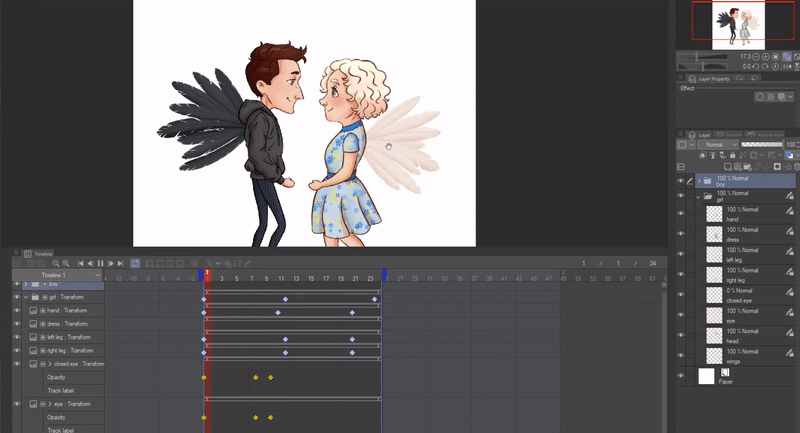Expand the boy folder in Layer panel
800x433 pixels.
697,181
